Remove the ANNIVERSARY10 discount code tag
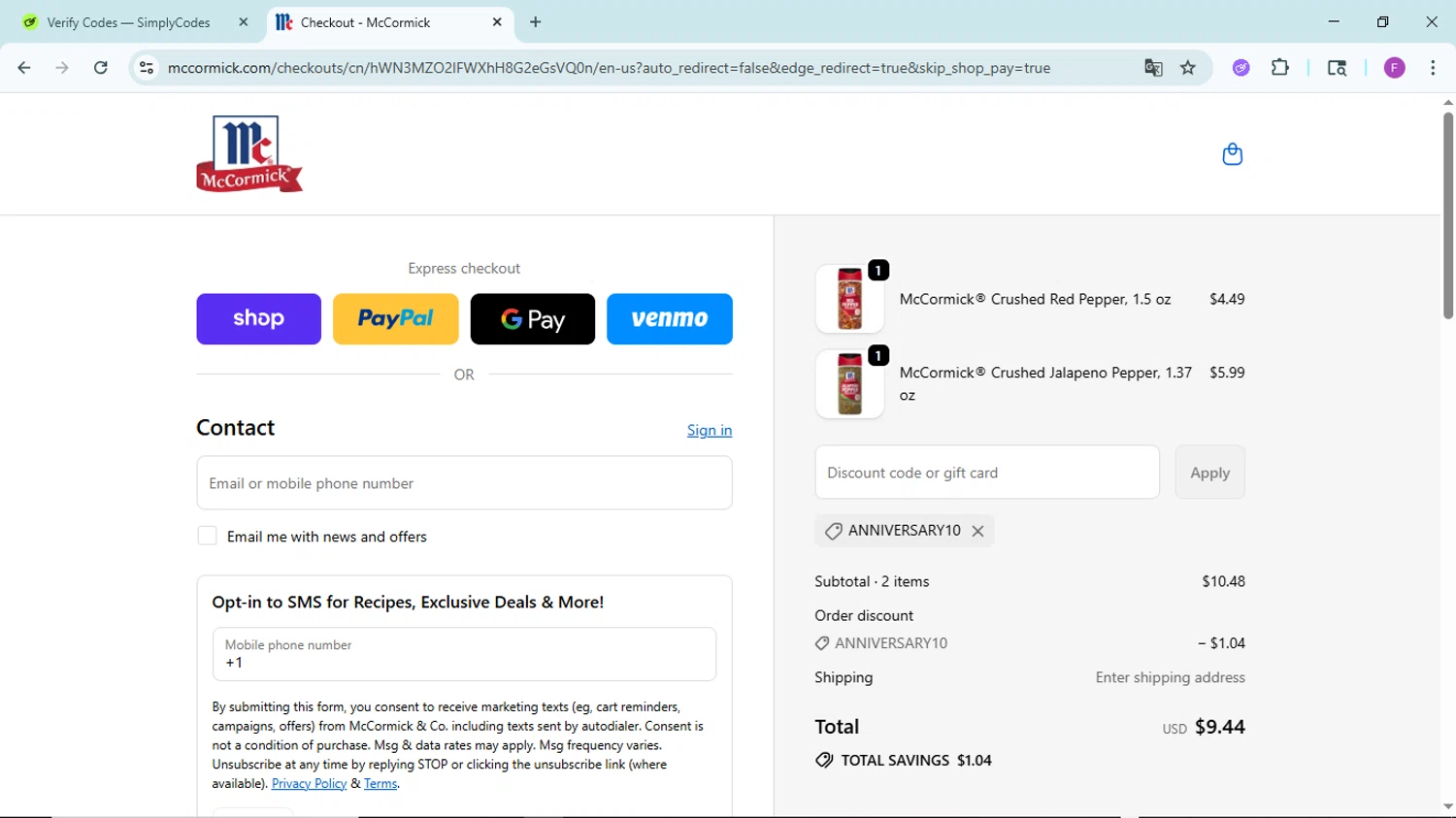Image resolution: width=1456 pixels, height=818 pixels. [977, 531]
